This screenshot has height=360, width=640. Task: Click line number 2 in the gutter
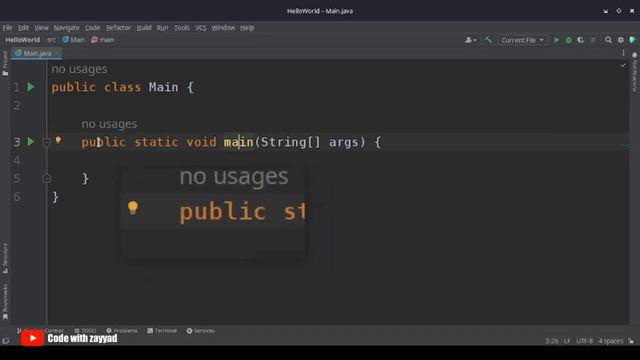17,106
